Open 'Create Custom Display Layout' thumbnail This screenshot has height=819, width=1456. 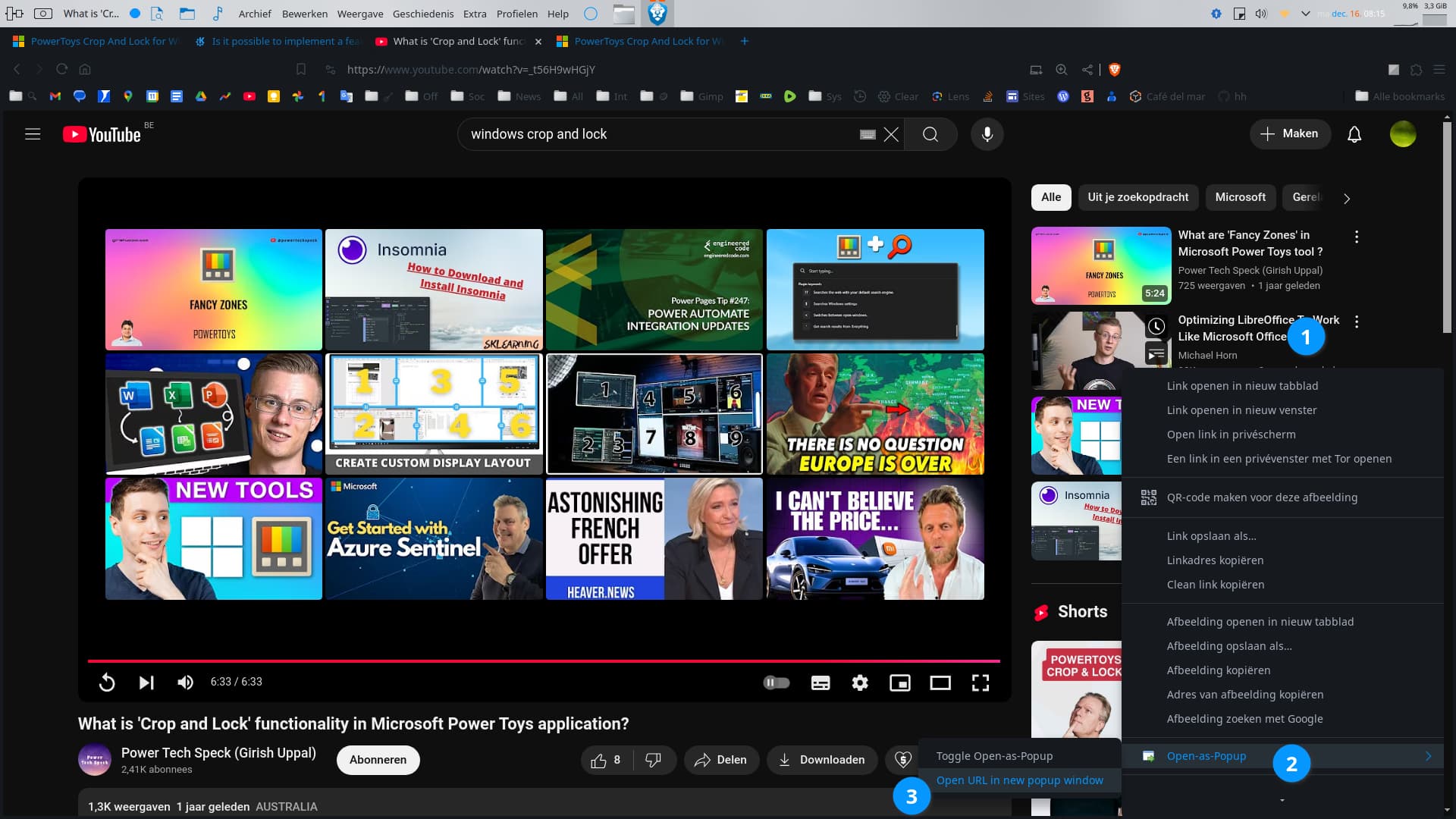434,414
